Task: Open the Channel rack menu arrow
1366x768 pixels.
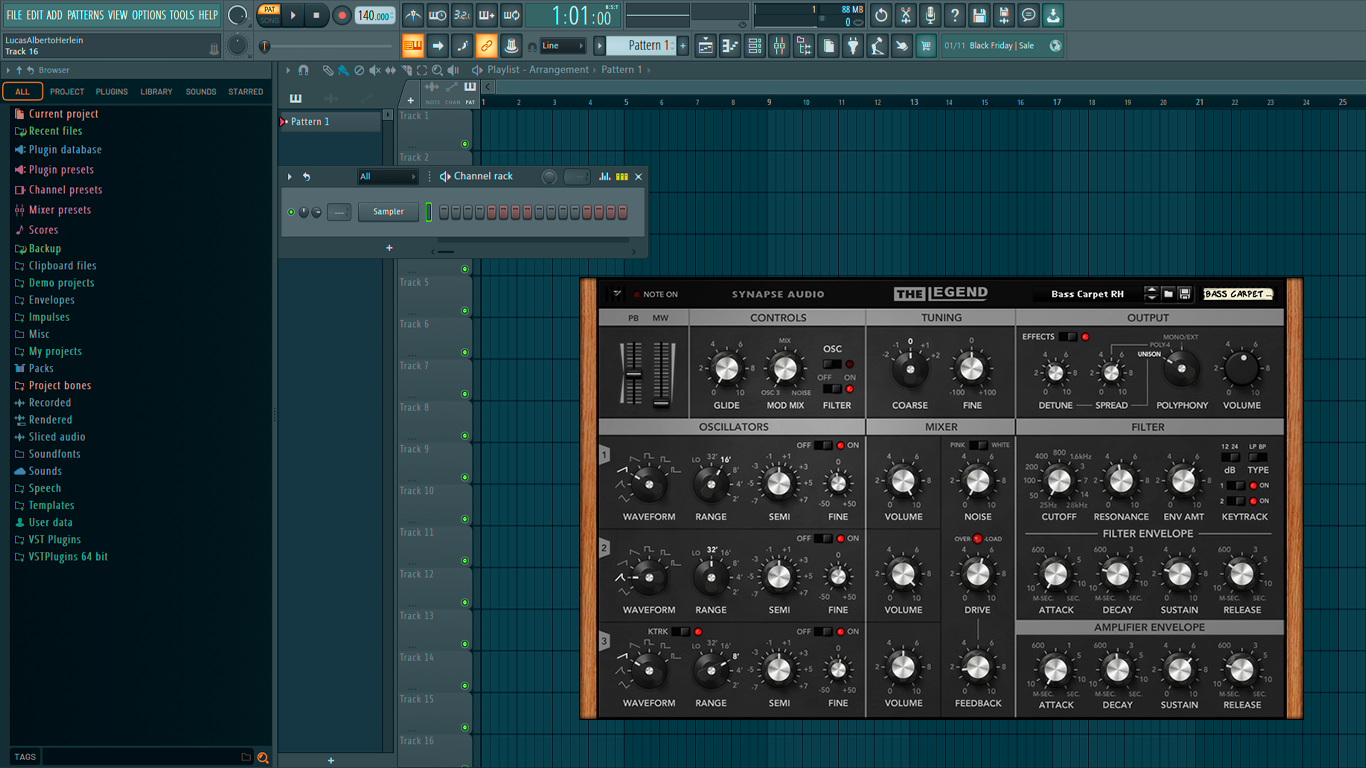Action: pyautogui.click(x=290, y=177)
